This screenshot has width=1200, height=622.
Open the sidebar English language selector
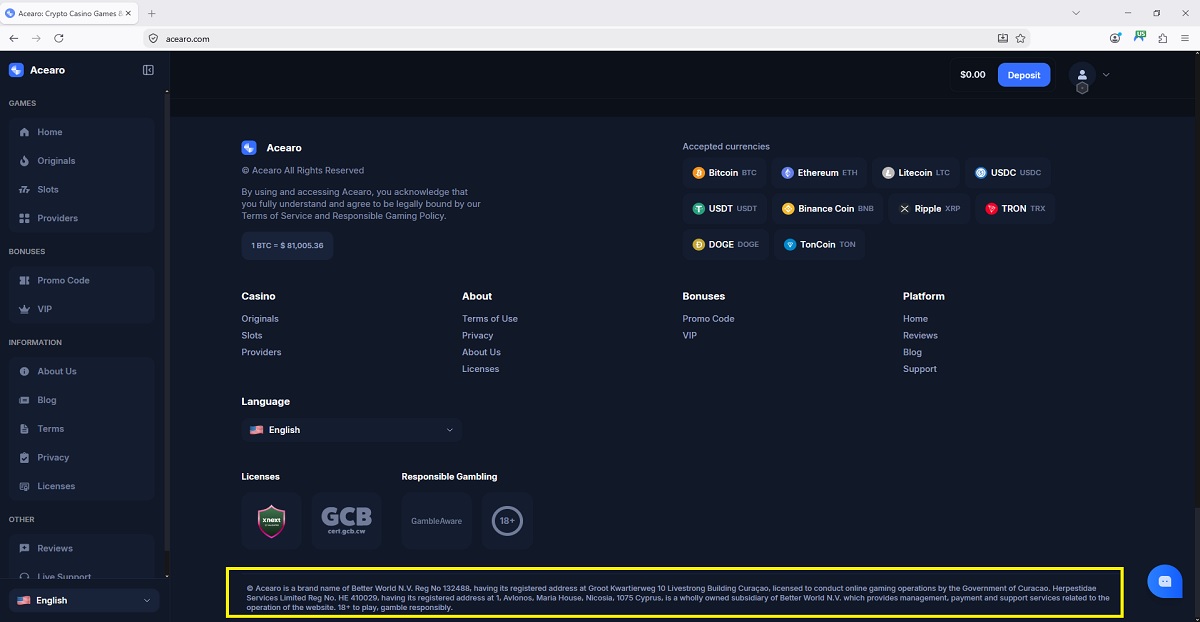[x=84, y=600]
